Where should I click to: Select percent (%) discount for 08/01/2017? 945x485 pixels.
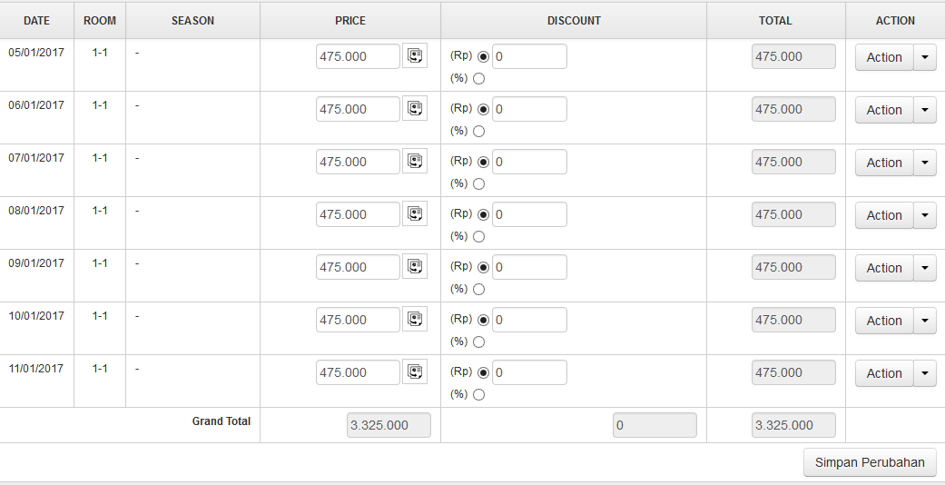click(x=479, y=237)
